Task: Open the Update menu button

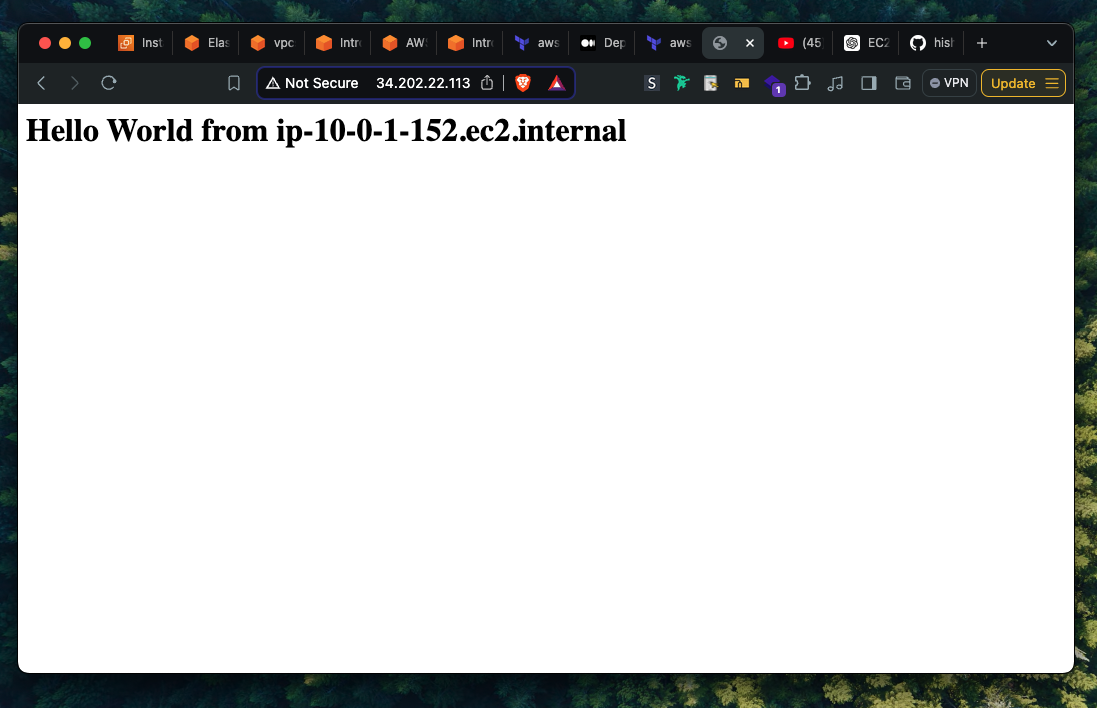Action: [x=1023, y=83]
